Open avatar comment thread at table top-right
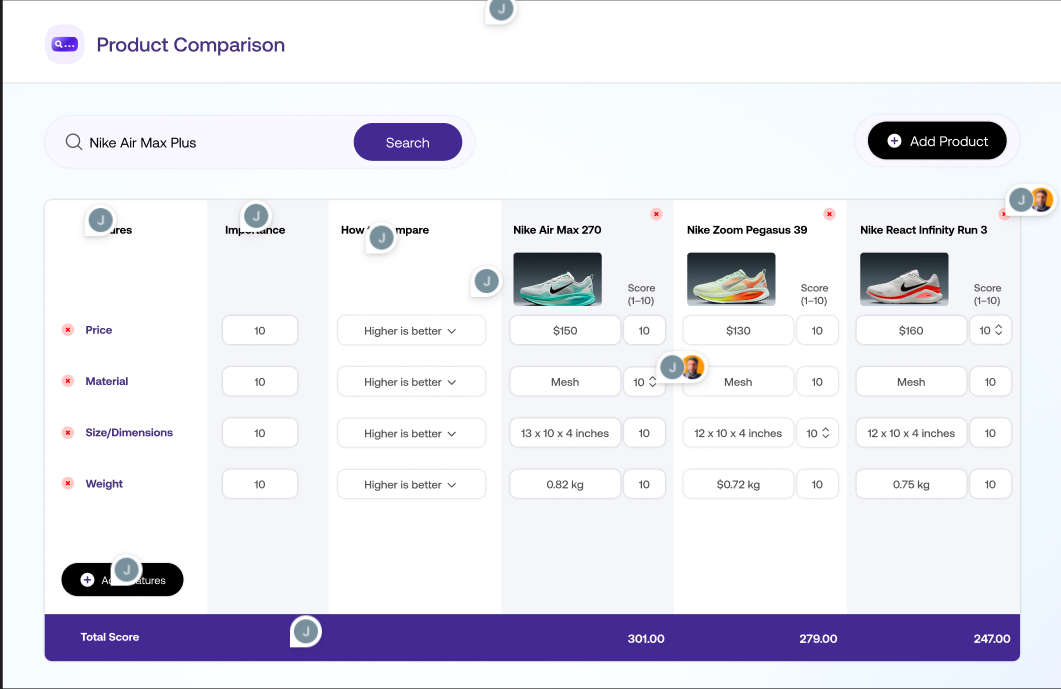The width and height of the screenshot is (1061, 689). pyautogui.click(x=1031, y=200)
